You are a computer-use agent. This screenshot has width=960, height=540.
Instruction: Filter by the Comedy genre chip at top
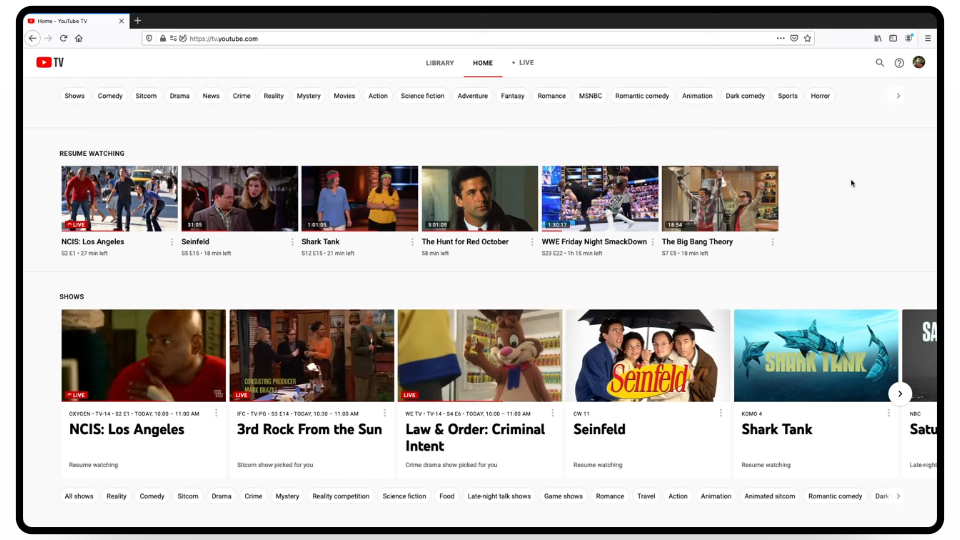(x=110, y=96)
